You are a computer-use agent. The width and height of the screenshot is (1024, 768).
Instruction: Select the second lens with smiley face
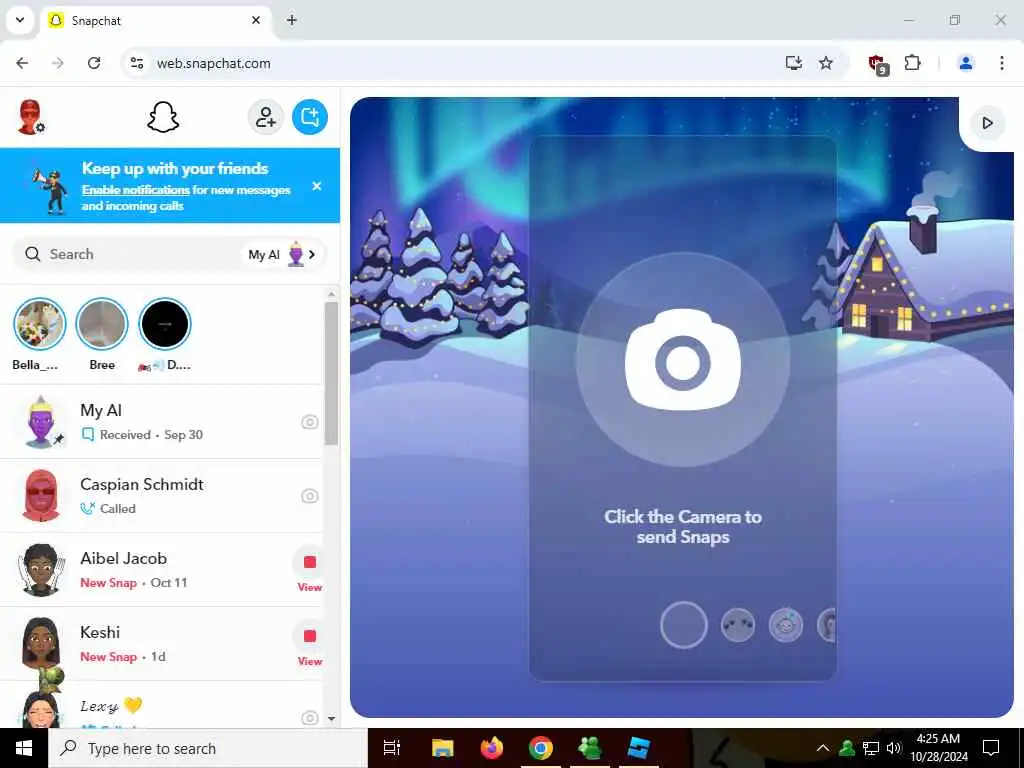[x=786, y=625]
